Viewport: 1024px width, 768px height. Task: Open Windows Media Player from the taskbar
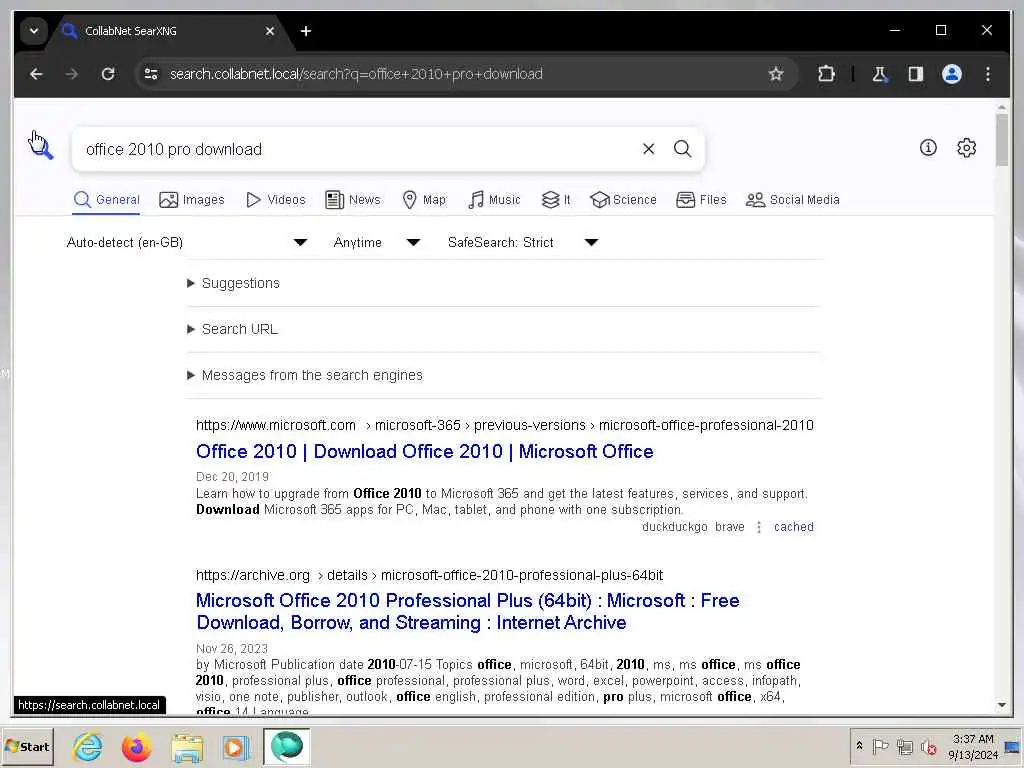tap(235, 746)
